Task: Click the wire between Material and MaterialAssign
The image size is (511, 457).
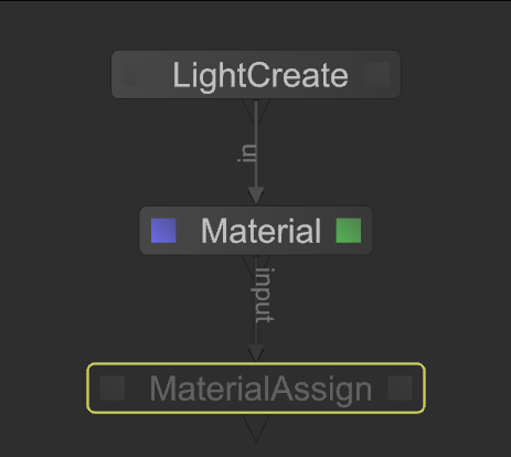Action: tap(256, 333)
